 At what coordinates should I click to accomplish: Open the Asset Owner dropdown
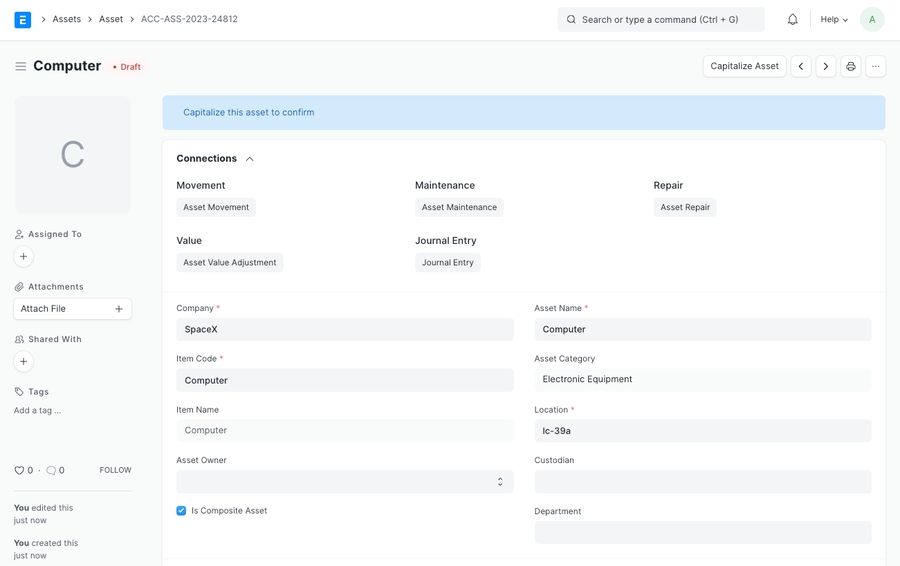(x=344, y=482)
